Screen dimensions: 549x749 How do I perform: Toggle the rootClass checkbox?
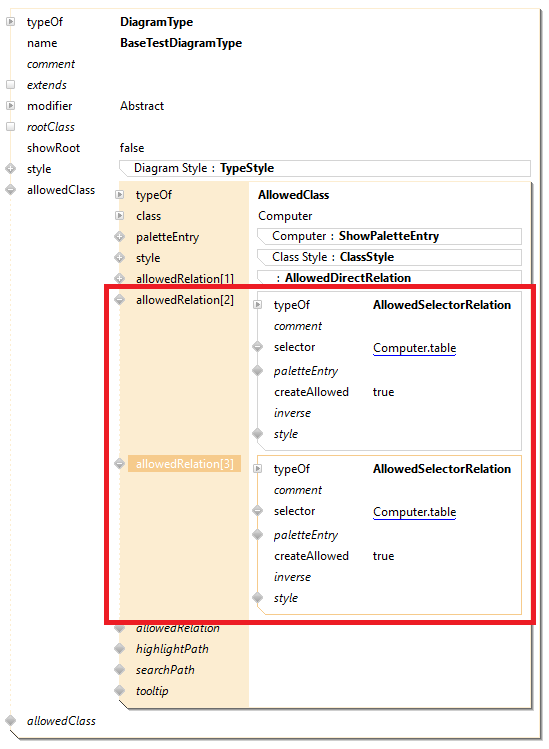[x=11, y=127]
